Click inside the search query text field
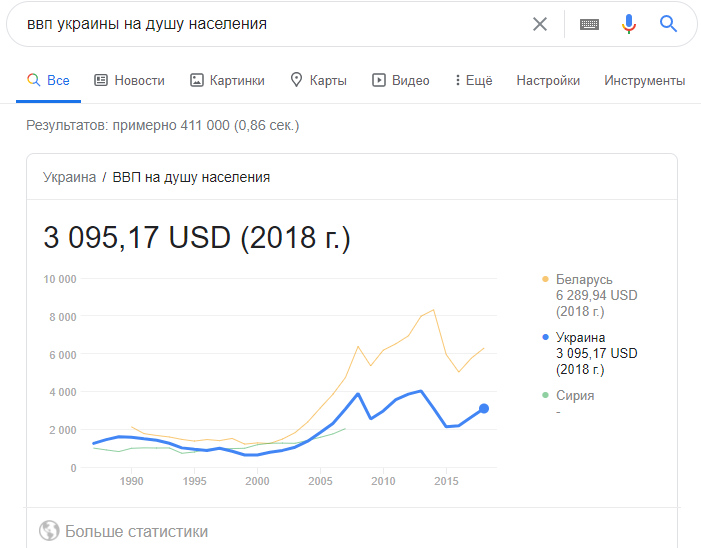 (270, 24)
